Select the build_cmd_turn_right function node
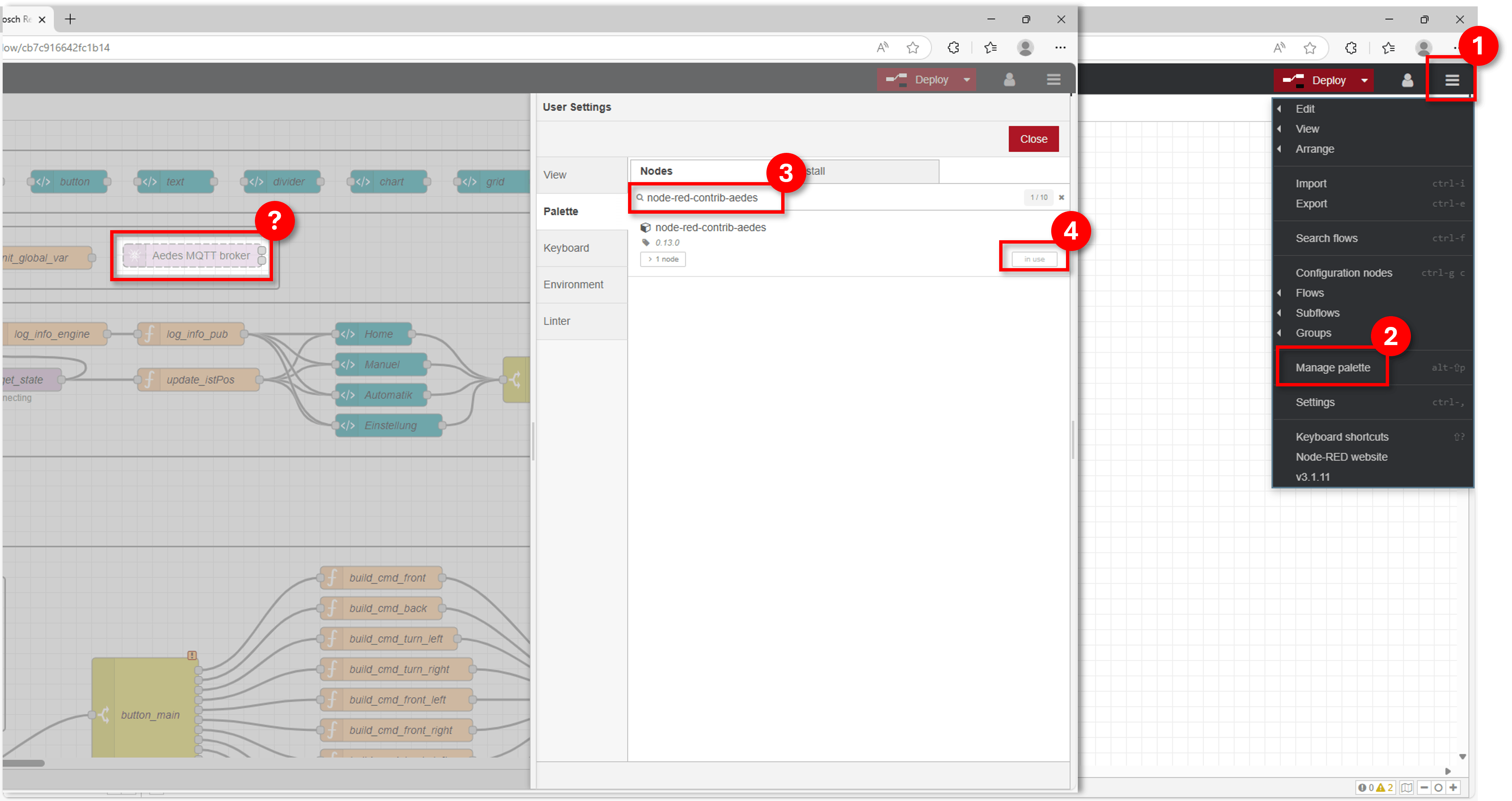The image size is (1512, 801). 396,669
